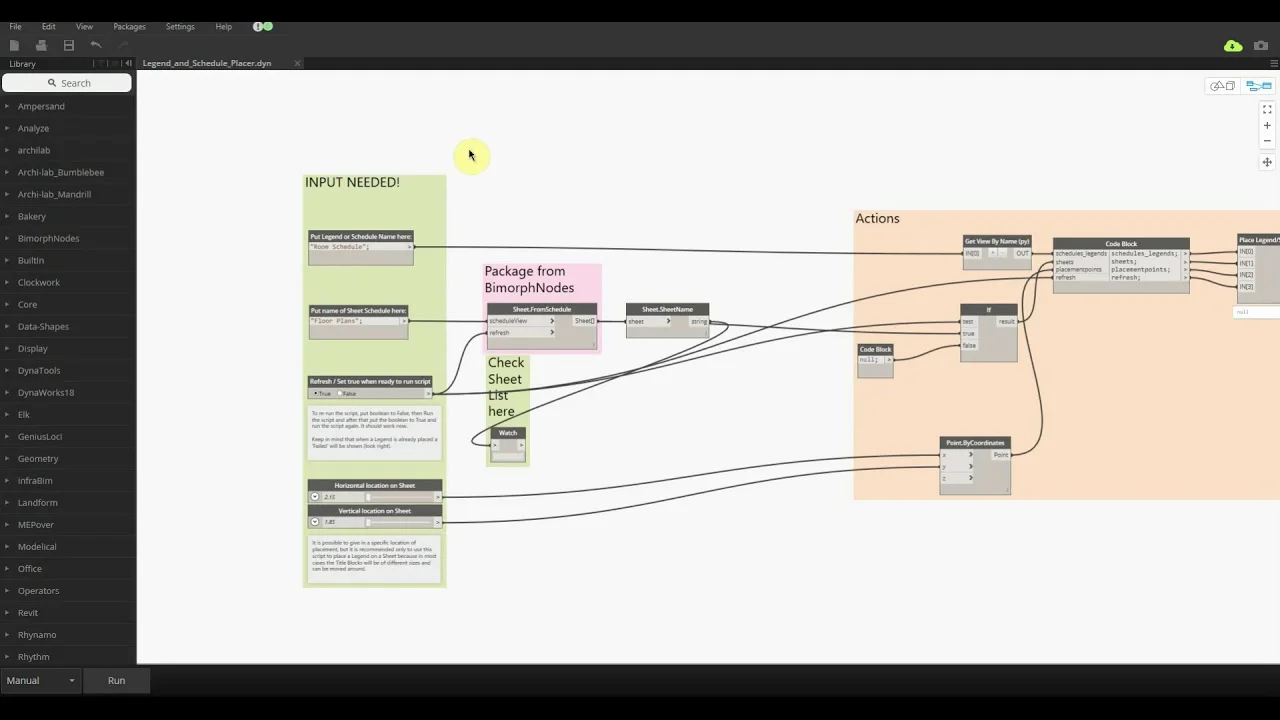Switch to graph view navigation icon

pyautogui.click(x=1258, y=86)
